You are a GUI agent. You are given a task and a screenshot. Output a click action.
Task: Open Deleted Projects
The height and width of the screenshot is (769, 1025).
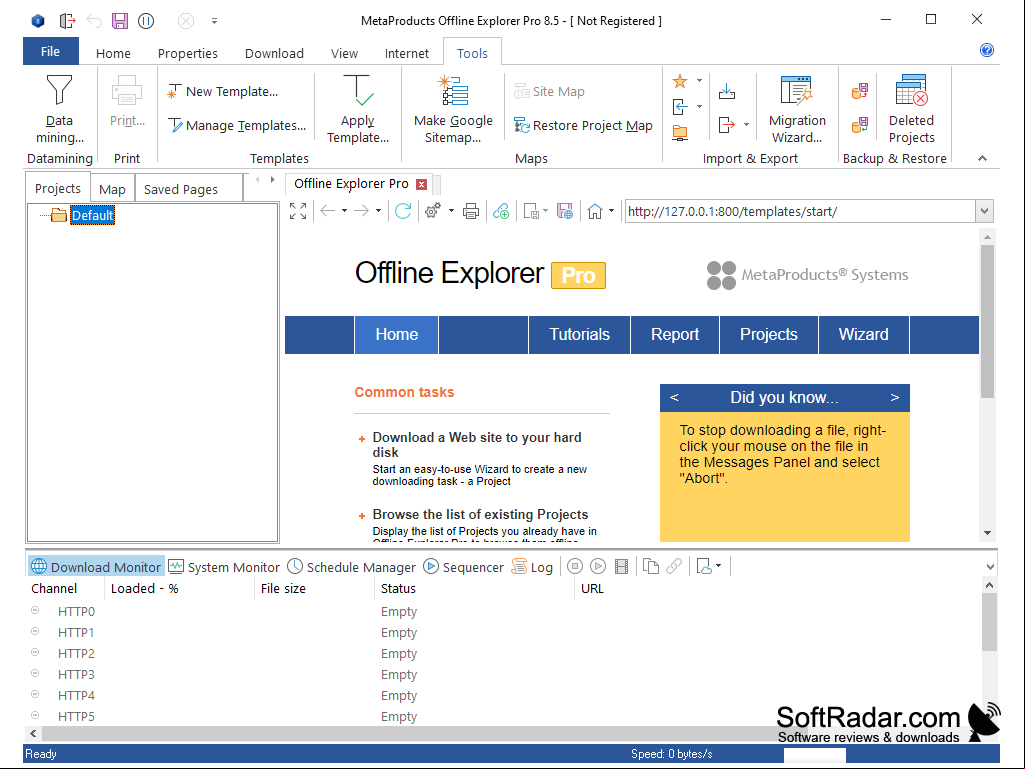(911, 109)
